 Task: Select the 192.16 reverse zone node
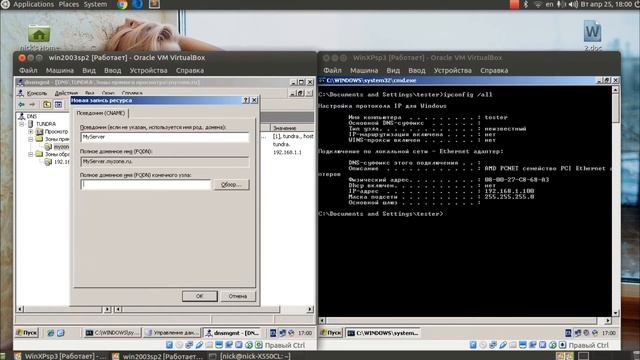pyautogui.click(x=58, y=162)
